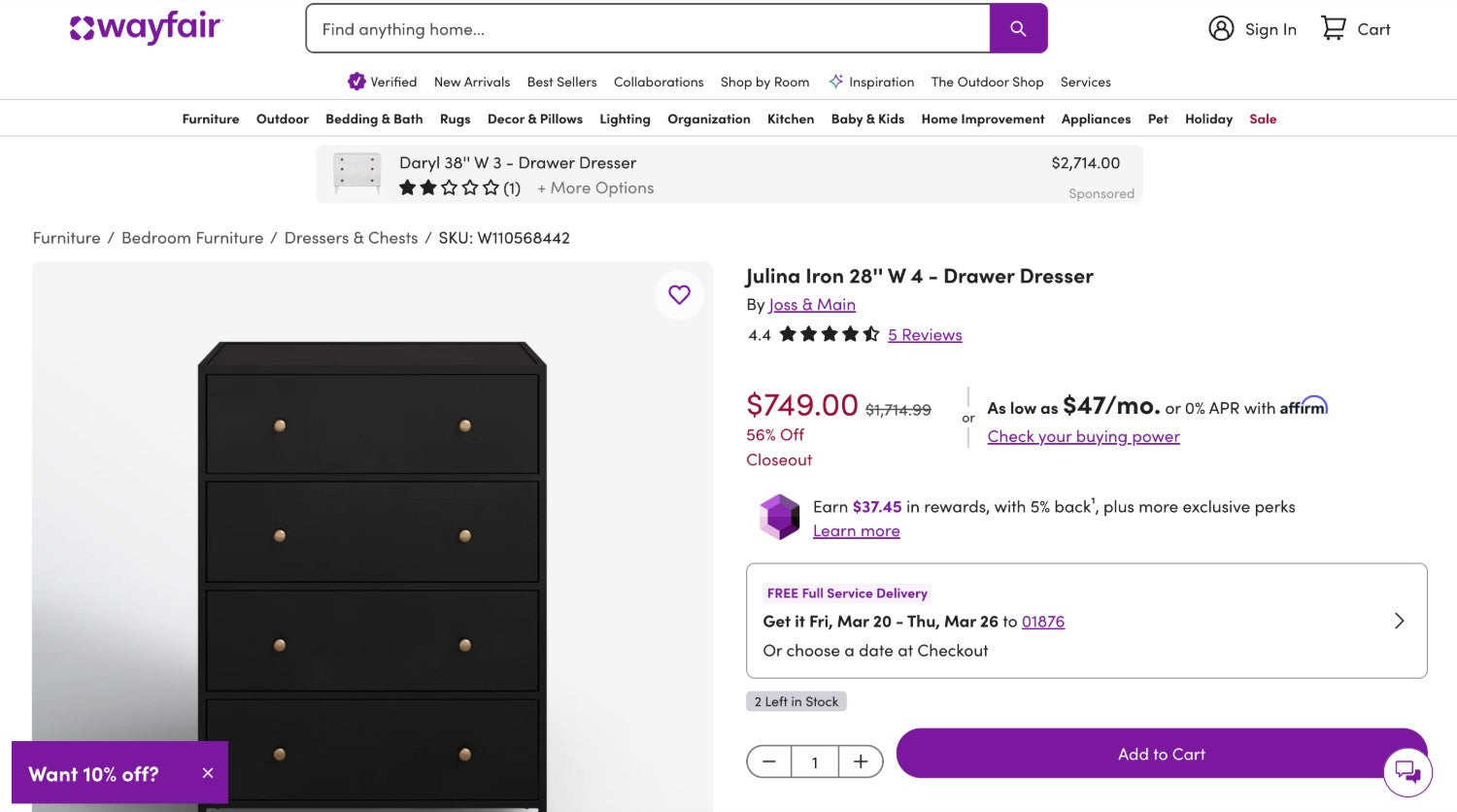This screenshot has height=812, width=1457.
Task: Open the Furniture category menu
Action: coord(211,118)
